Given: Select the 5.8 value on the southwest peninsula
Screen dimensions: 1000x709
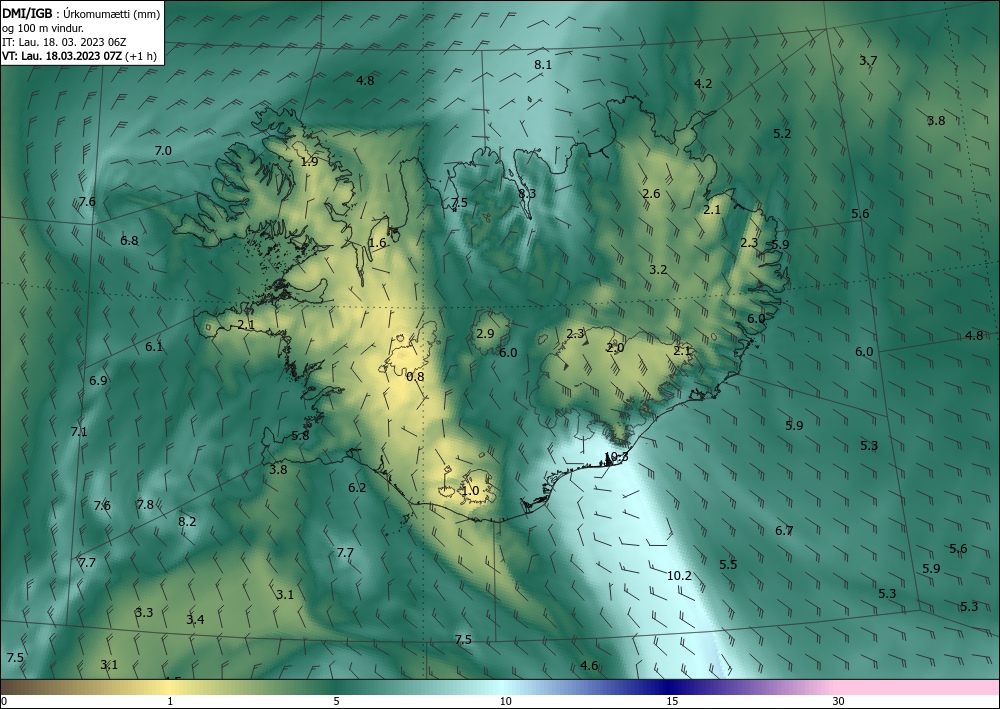Looking at the screenshot, I should pos(300,435).
